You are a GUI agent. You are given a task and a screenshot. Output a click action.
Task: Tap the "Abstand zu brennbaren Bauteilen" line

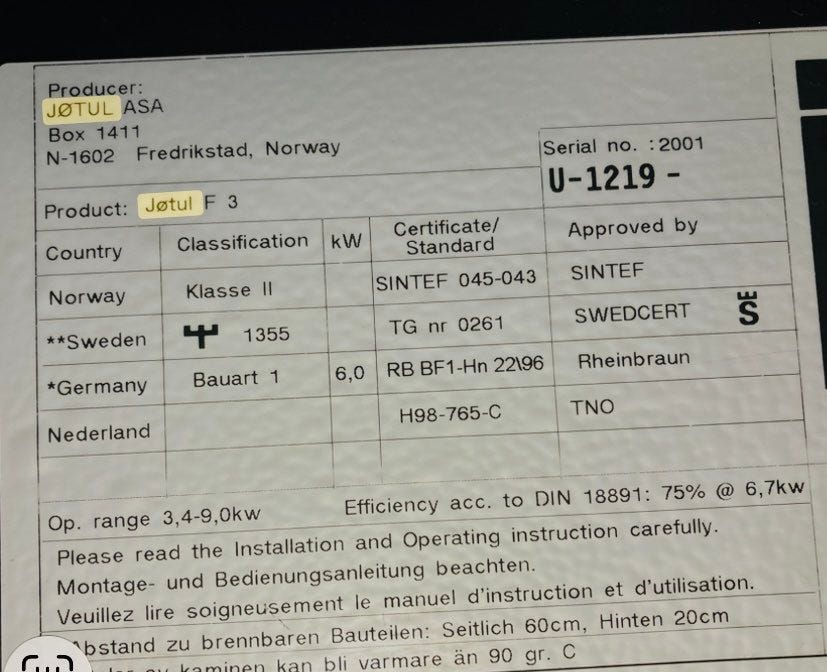[400, 632]
